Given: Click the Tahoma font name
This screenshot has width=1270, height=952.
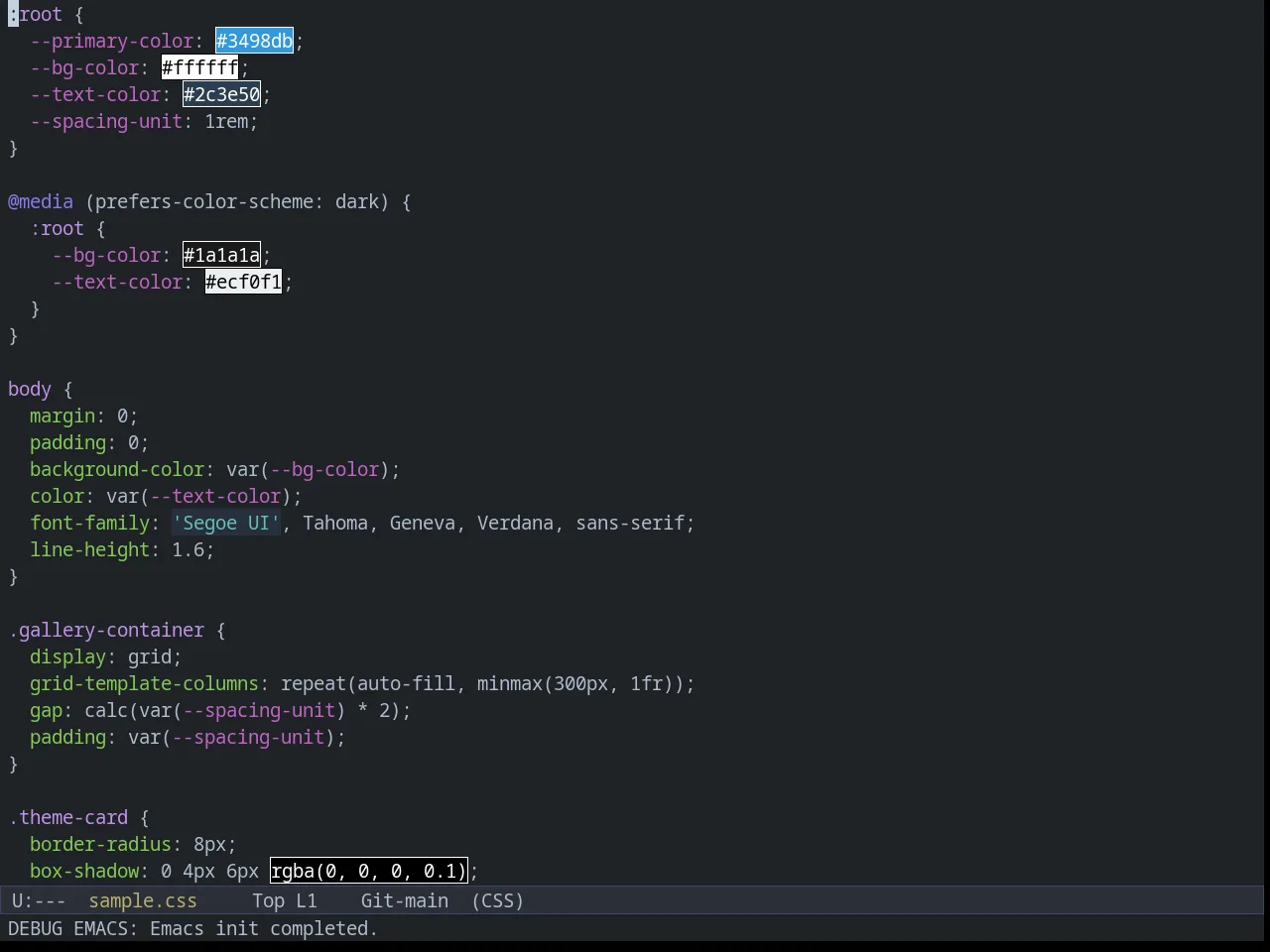Looking at the screenshot, I should pyautogui.click(x=335, y=523).
